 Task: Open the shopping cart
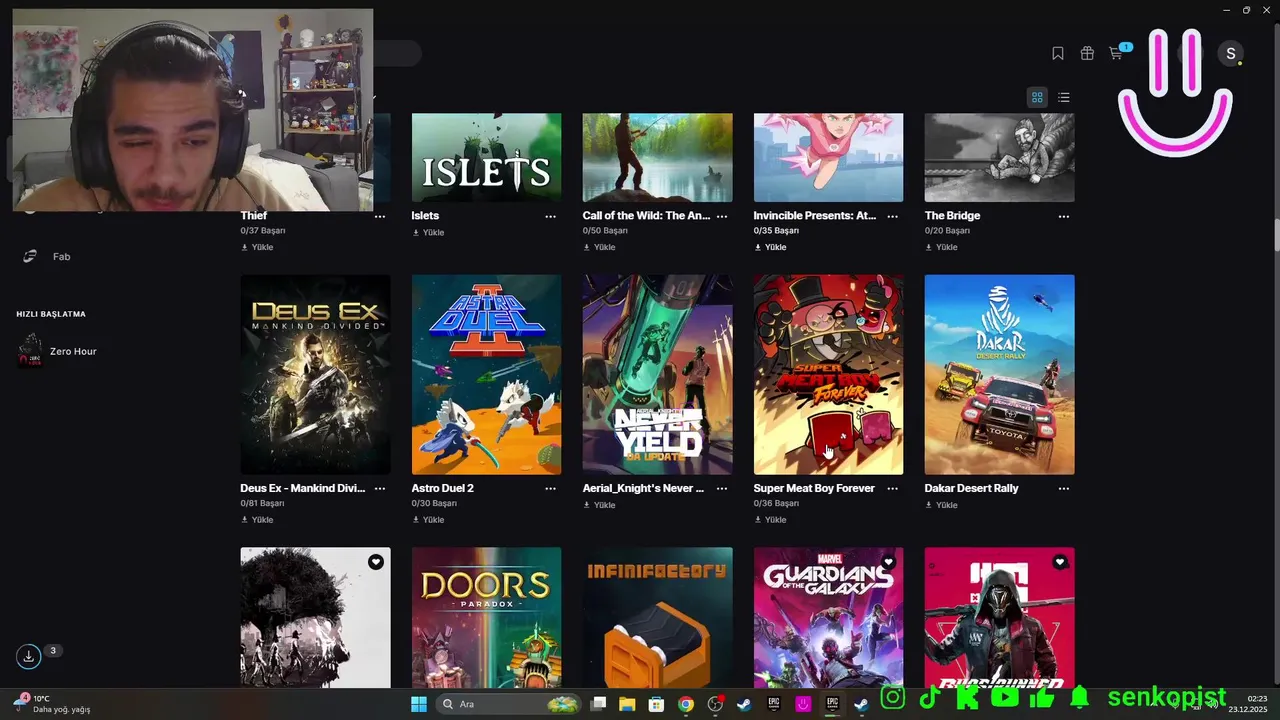click(x=1116, y=53)
